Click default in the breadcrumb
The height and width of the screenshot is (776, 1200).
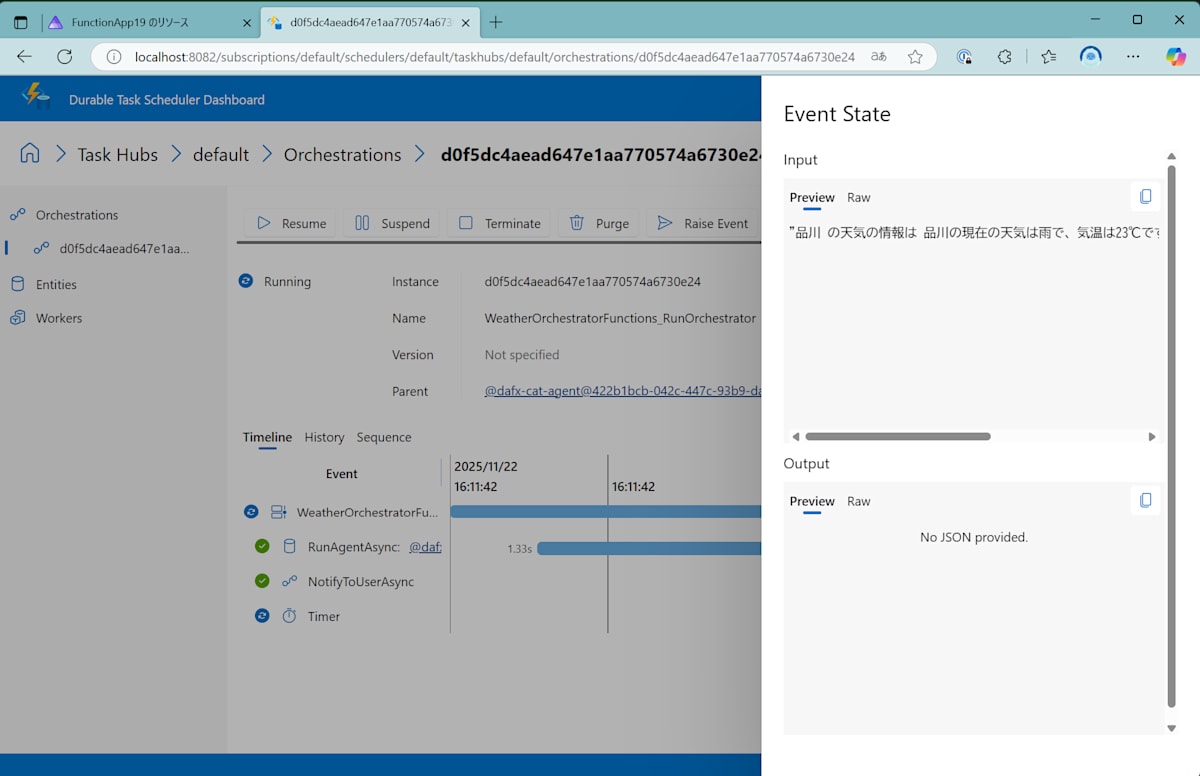[x=220, y=154]
